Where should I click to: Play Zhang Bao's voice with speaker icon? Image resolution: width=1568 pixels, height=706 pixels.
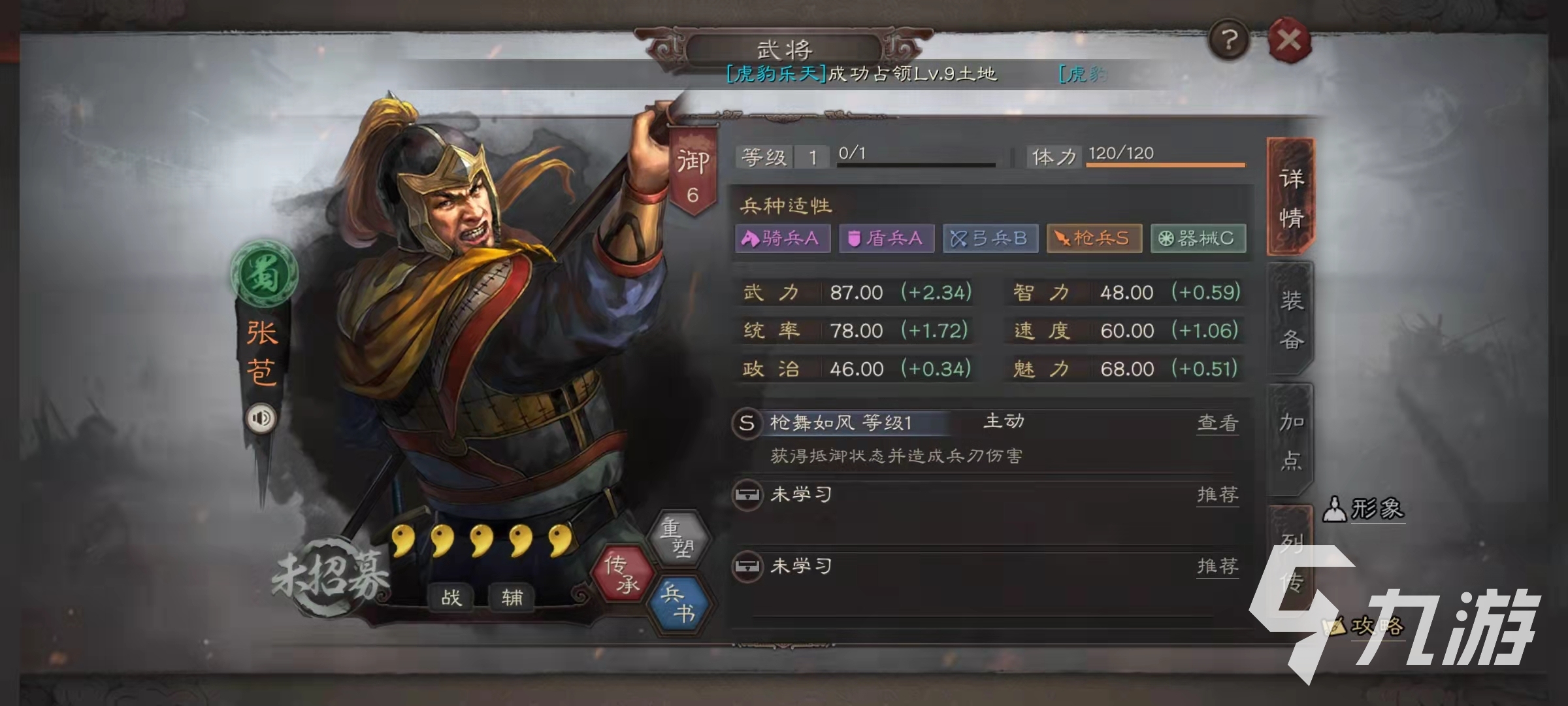tap(261, 418)
